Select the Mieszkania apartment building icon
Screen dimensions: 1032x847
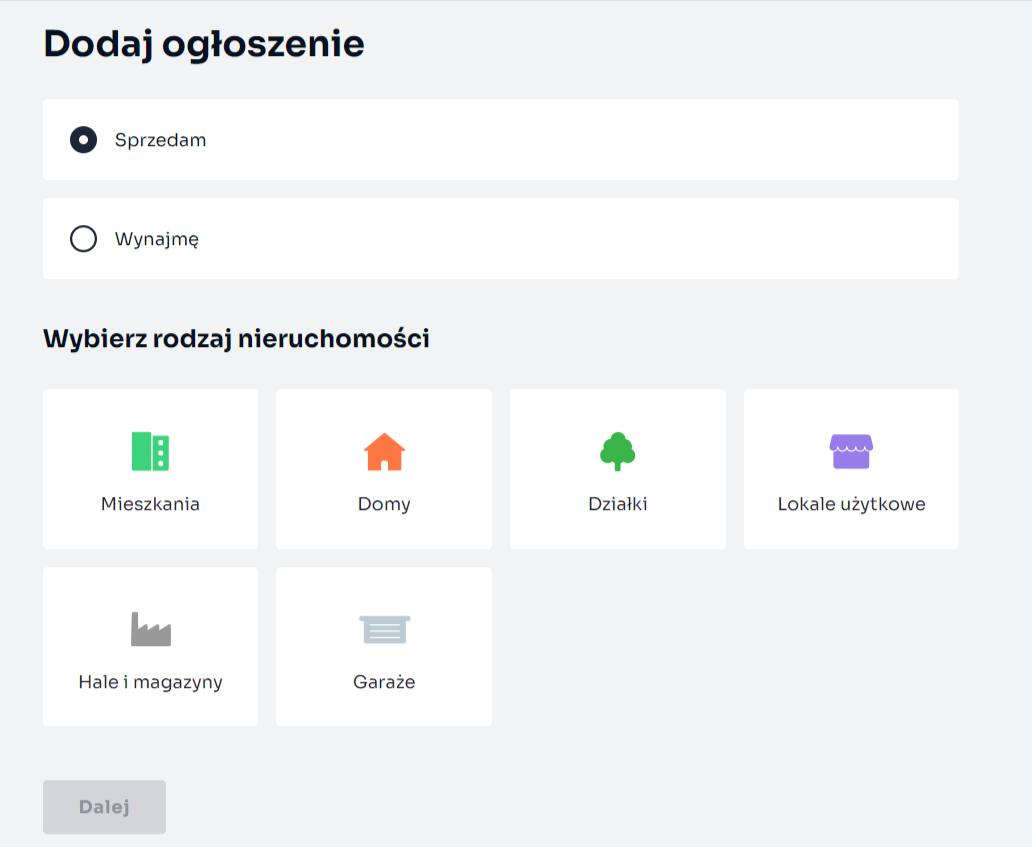click(x=150, y=451)
